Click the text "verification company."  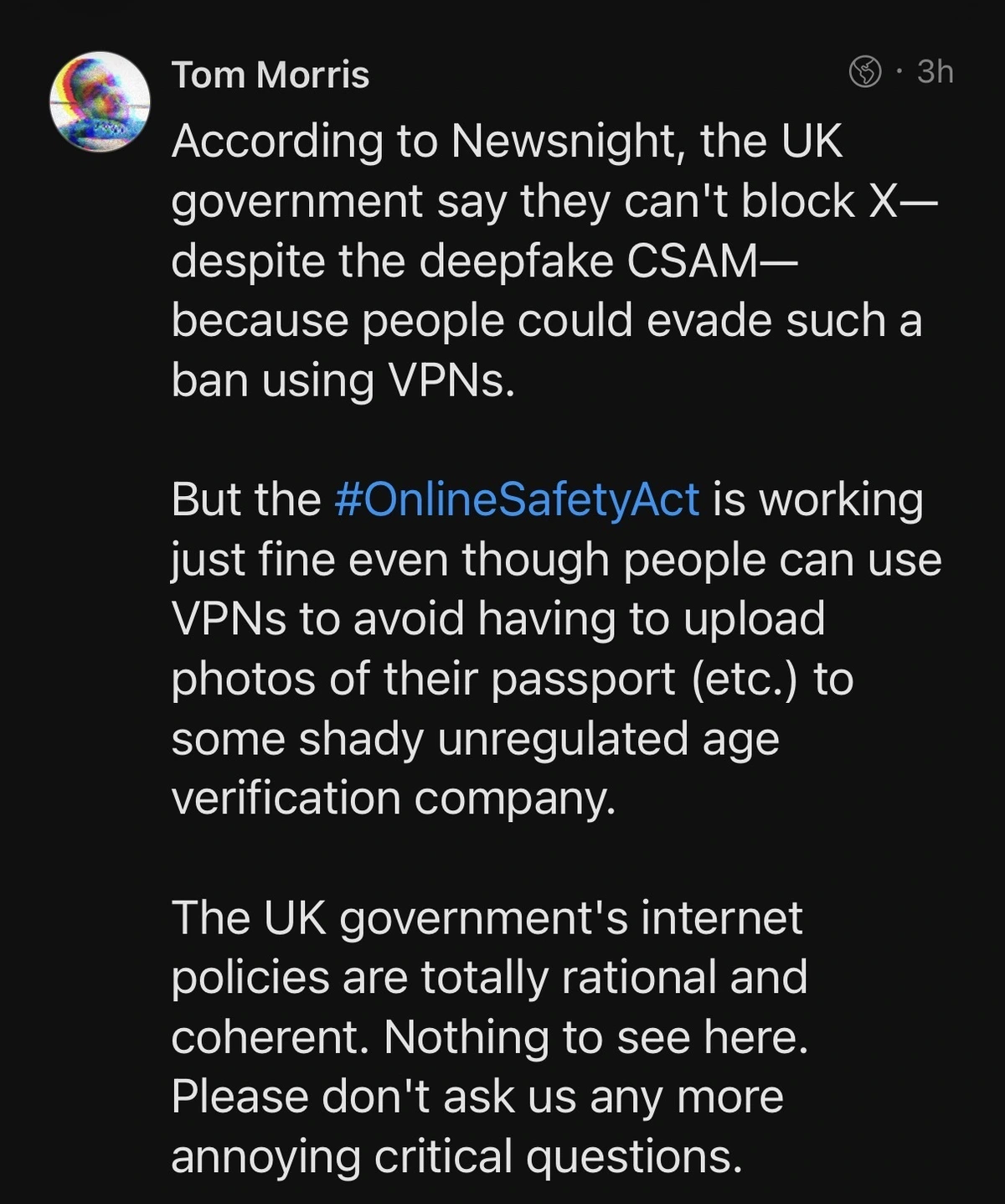pyautogui.click(x=393, y=798)
